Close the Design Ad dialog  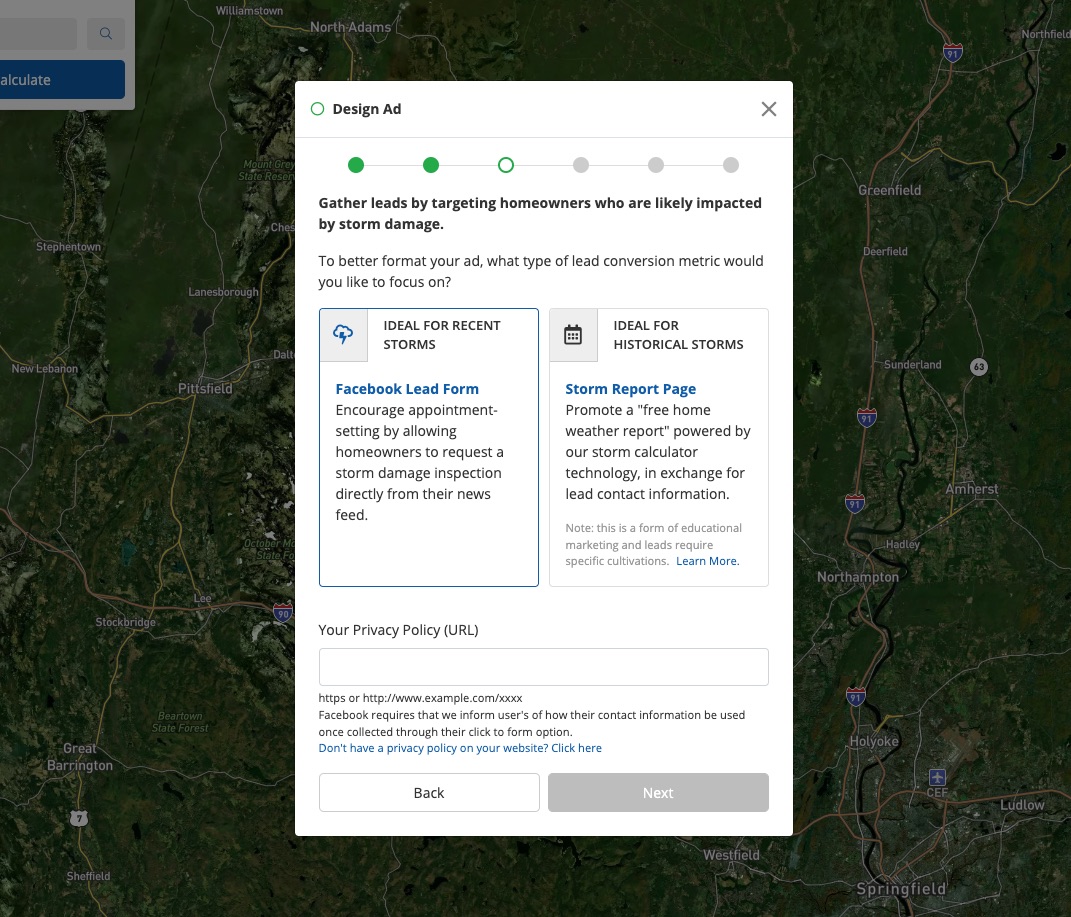point(768,109)
